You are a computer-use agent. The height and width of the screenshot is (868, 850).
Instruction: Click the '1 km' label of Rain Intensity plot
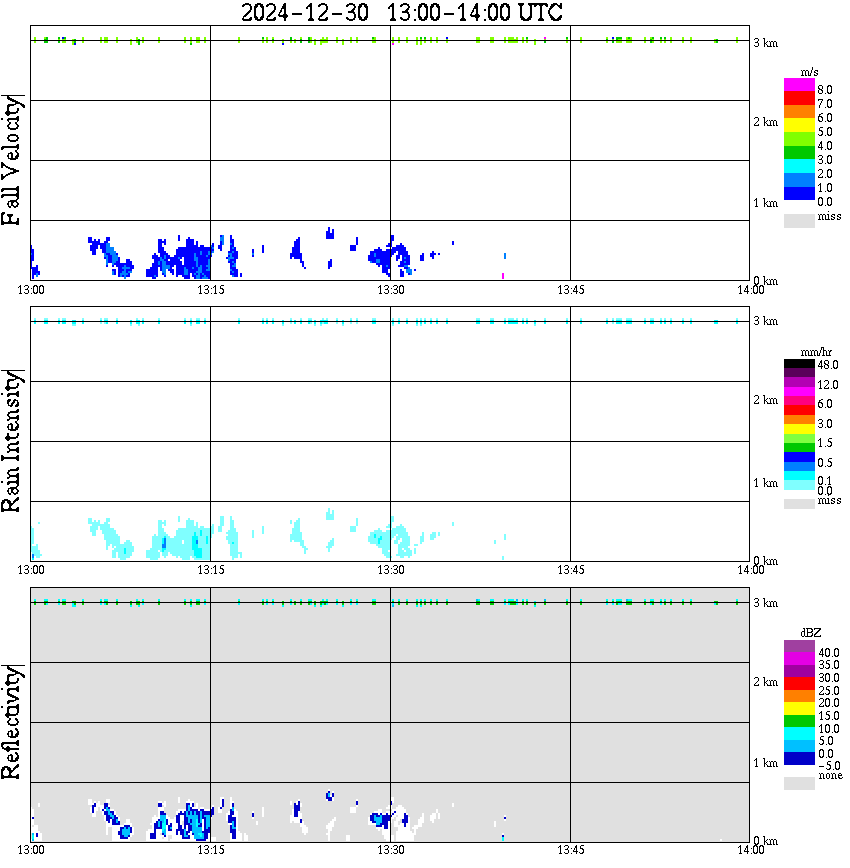765,483
